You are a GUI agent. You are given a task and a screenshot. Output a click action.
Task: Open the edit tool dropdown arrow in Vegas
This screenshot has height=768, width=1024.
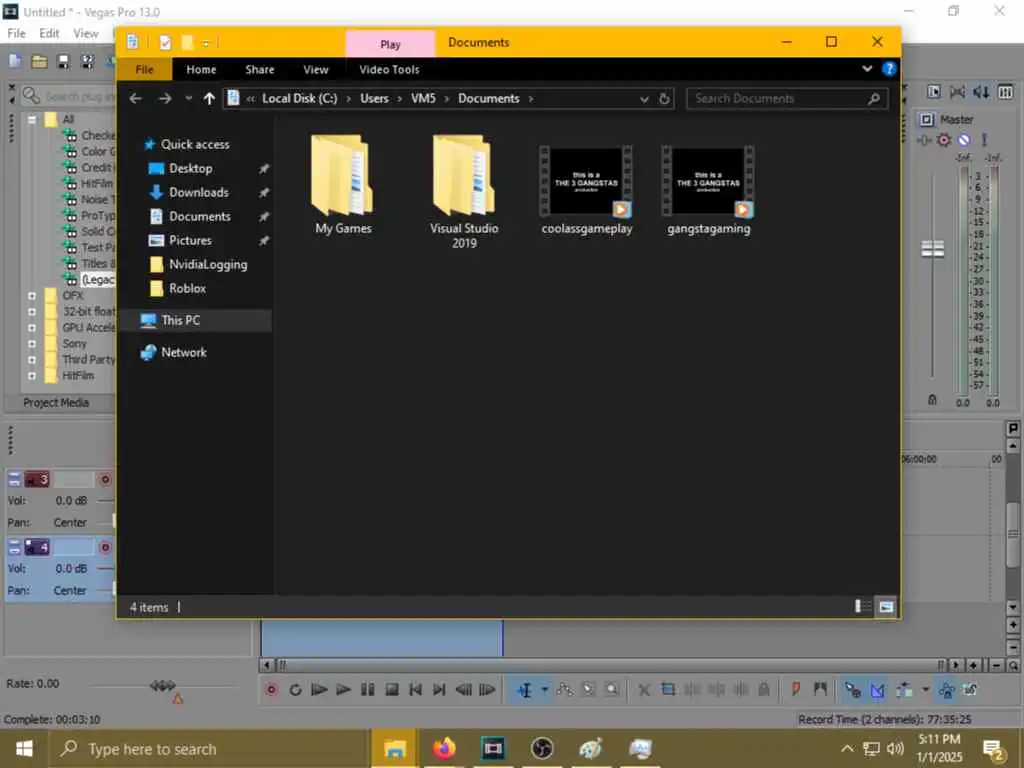click(x=544, y=690)
